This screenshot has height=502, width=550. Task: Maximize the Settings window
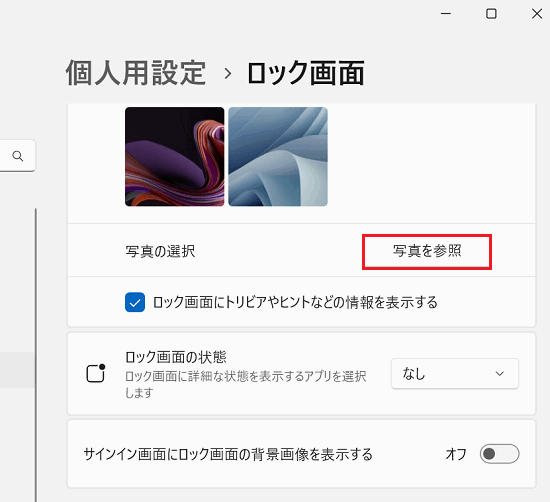click(x=491, y=14)
